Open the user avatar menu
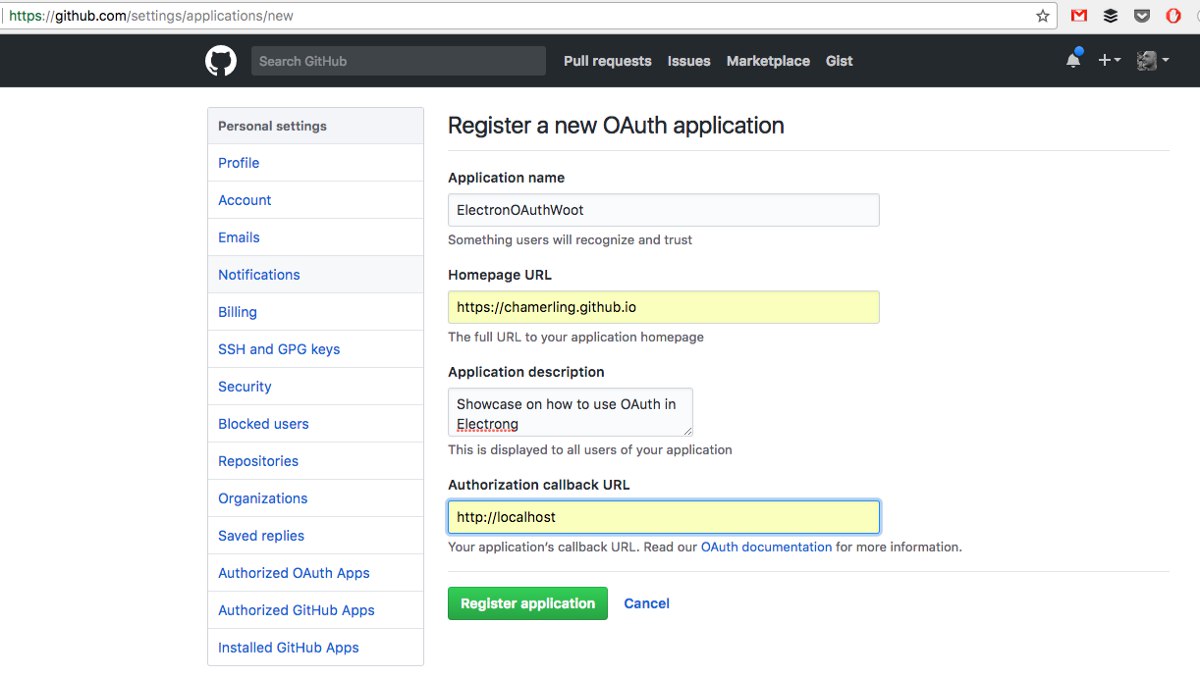1200x676 pixels. [x=1152, y=61]
